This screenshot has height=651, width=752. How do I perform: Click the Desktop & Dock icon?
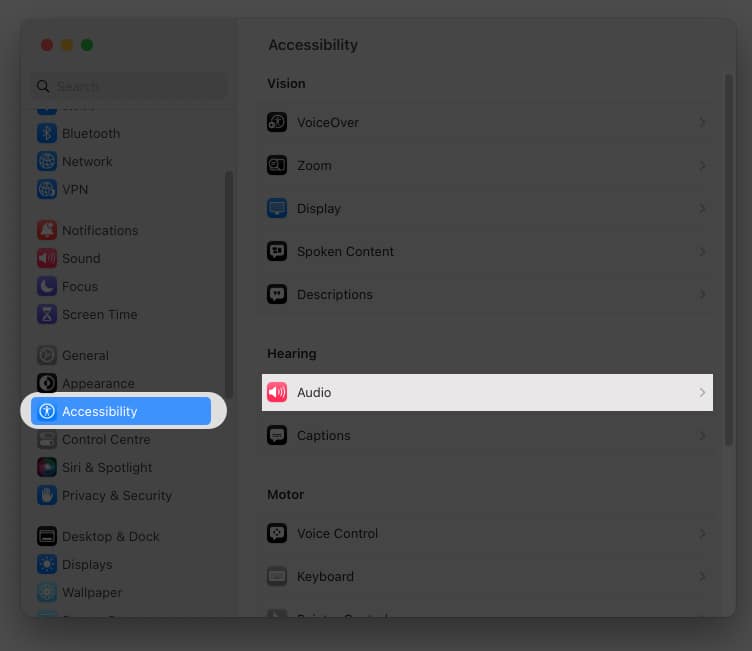click(47, 536)
